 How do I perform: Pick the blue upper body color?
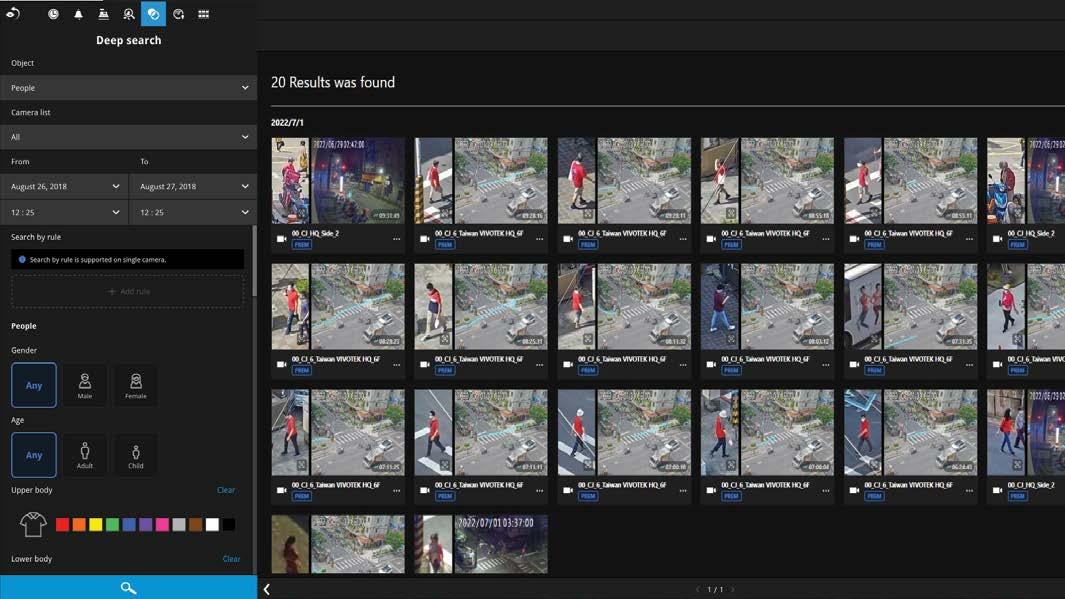pos(129,524)
